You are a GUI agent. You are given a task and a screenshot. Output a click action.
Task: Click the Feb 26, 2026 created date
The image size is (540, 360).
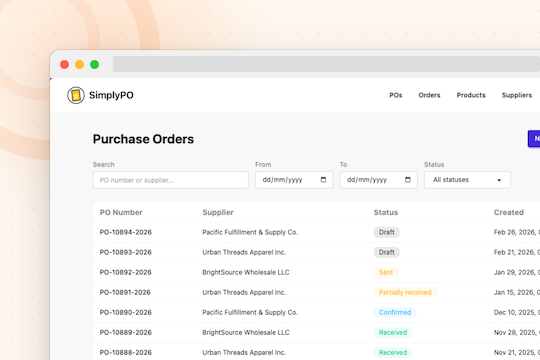pos(517,232)
